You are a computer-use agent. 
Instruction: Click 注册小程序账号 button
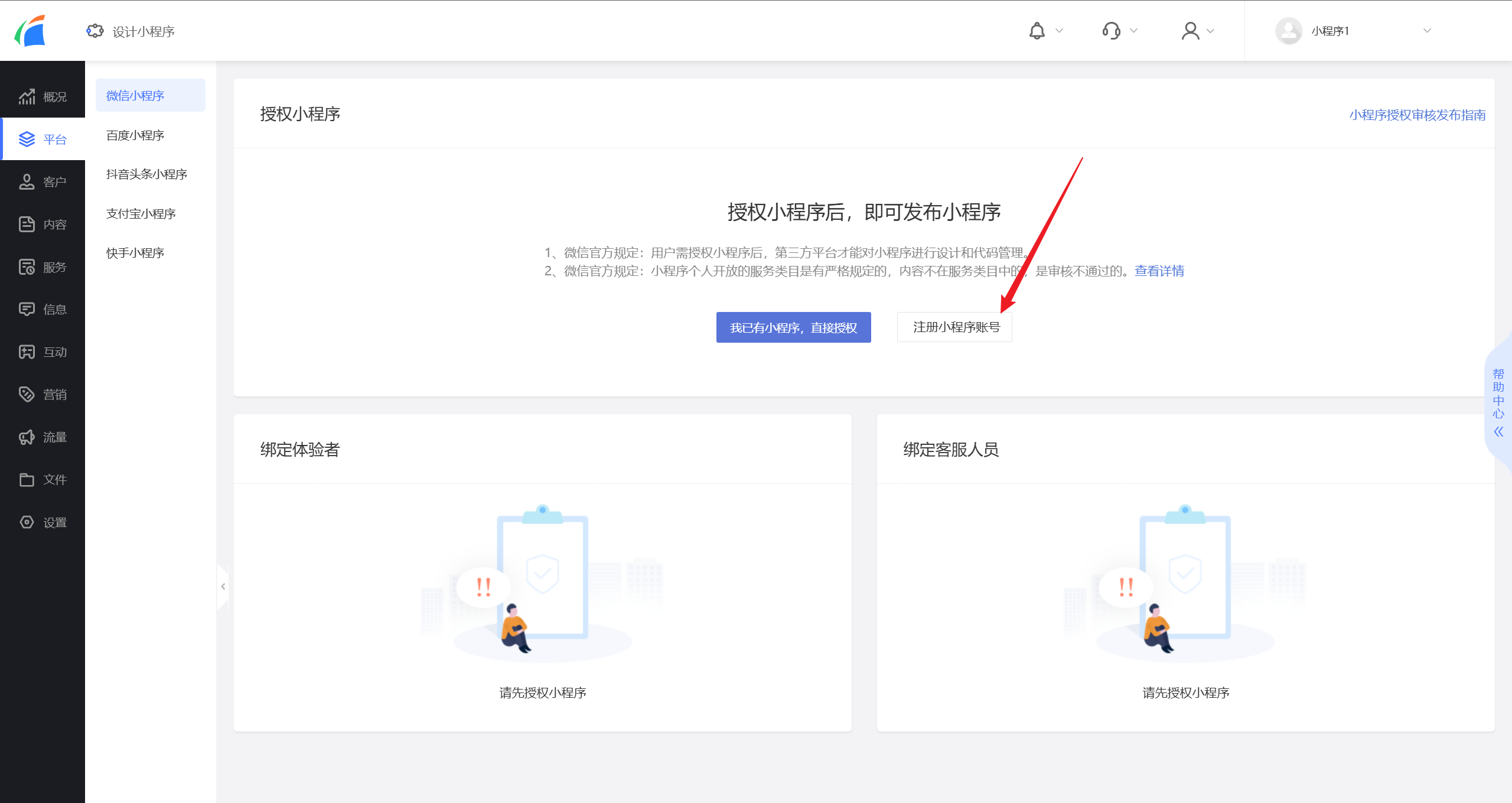tap(954, 327)
